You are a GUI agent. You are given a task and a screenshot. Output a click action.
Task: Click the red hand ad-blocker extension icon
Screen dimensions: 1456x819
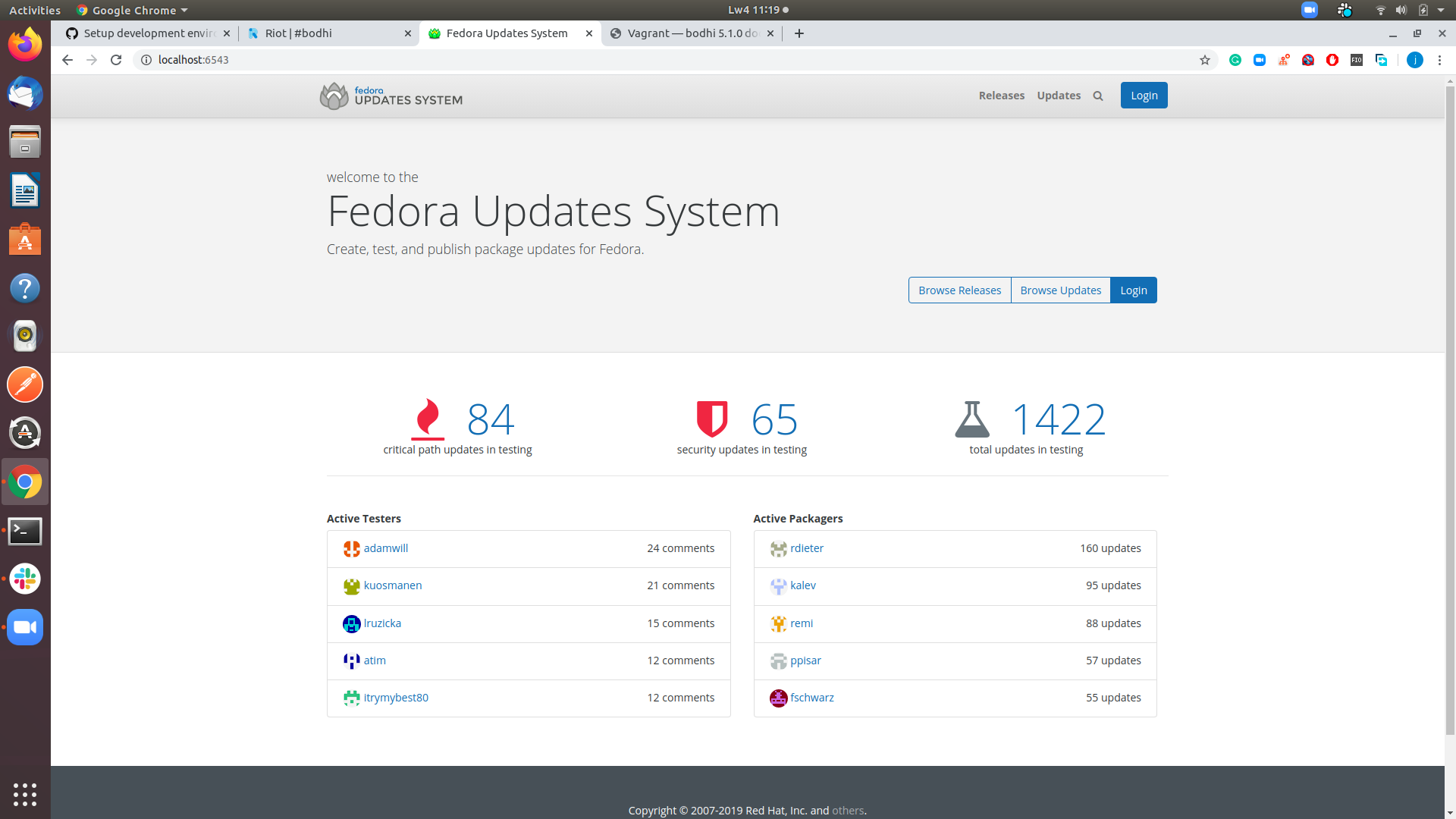pyautogui.click(x=1332, y=60)
